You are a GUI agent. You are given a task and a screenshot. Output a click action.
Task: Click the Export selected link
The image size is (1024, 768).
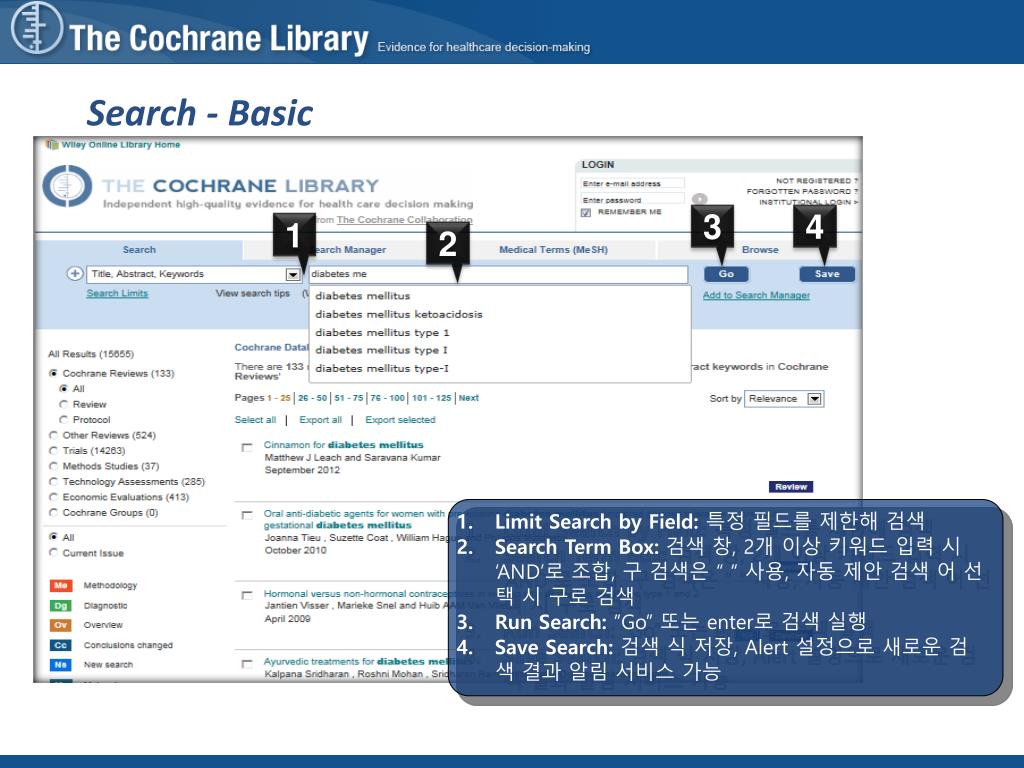click(400, 420)
